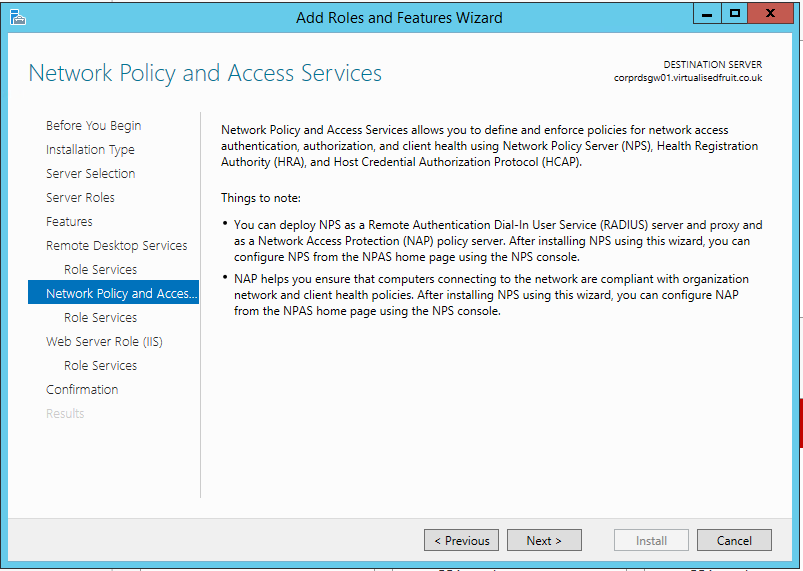Open the Features page in the sidebar
The image size is (803, 571).
pos(69,221)
